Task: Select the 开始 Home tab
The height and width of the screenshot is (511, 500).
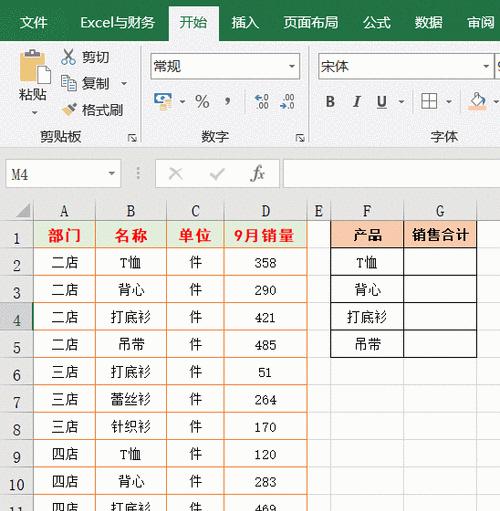Action: pyautogui.click(x=193, y=23)
